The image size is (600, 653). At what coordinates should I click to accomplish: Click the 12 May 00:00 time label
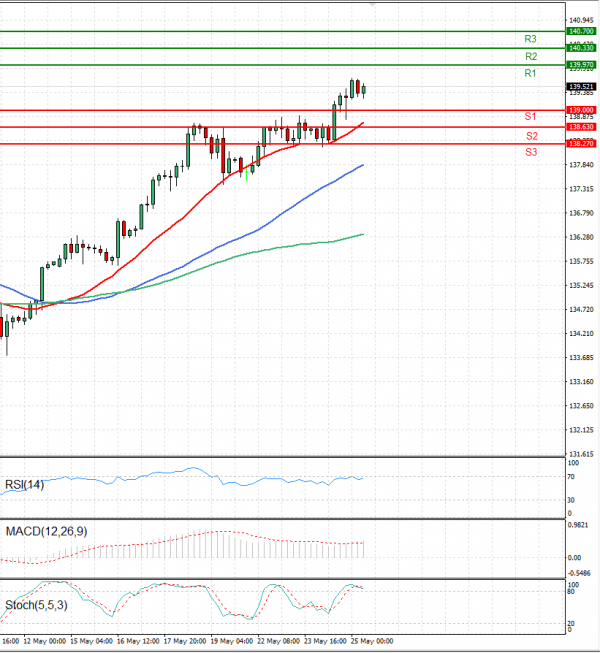45,641
